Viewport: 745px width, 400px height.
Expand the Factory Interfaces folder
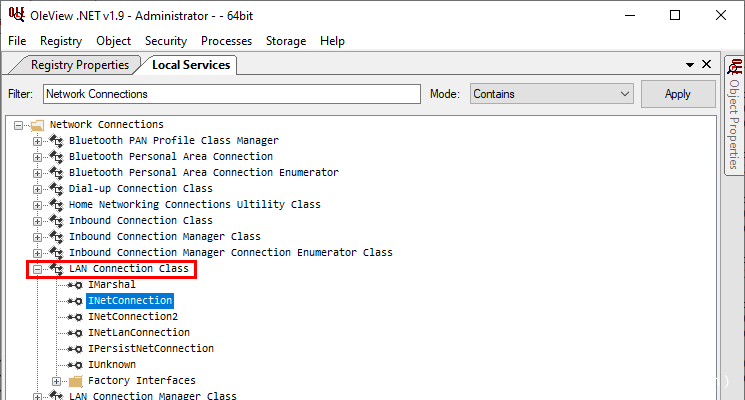(57, 381)
